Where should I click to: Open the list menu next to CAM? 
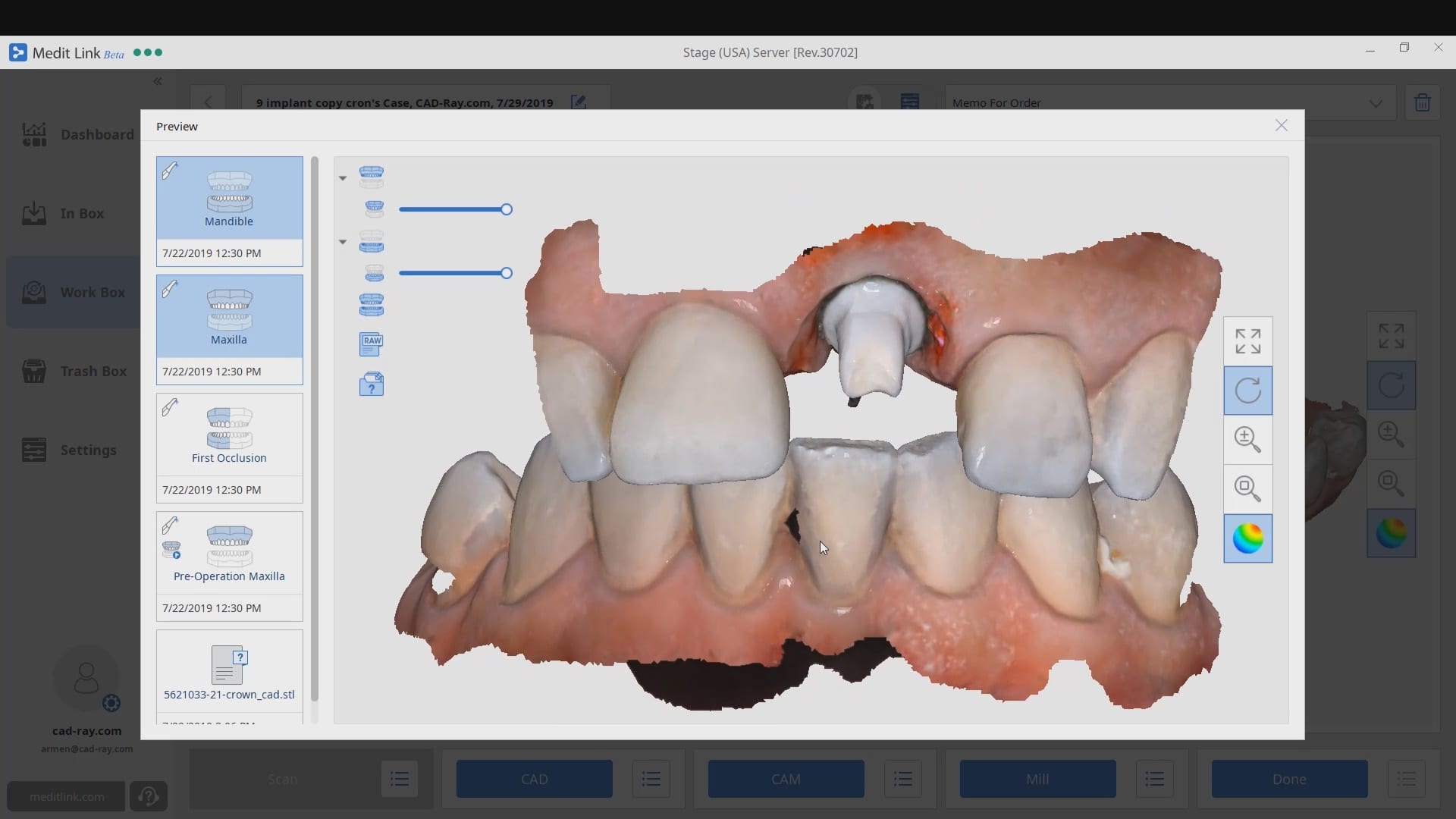tap(902, 779)
